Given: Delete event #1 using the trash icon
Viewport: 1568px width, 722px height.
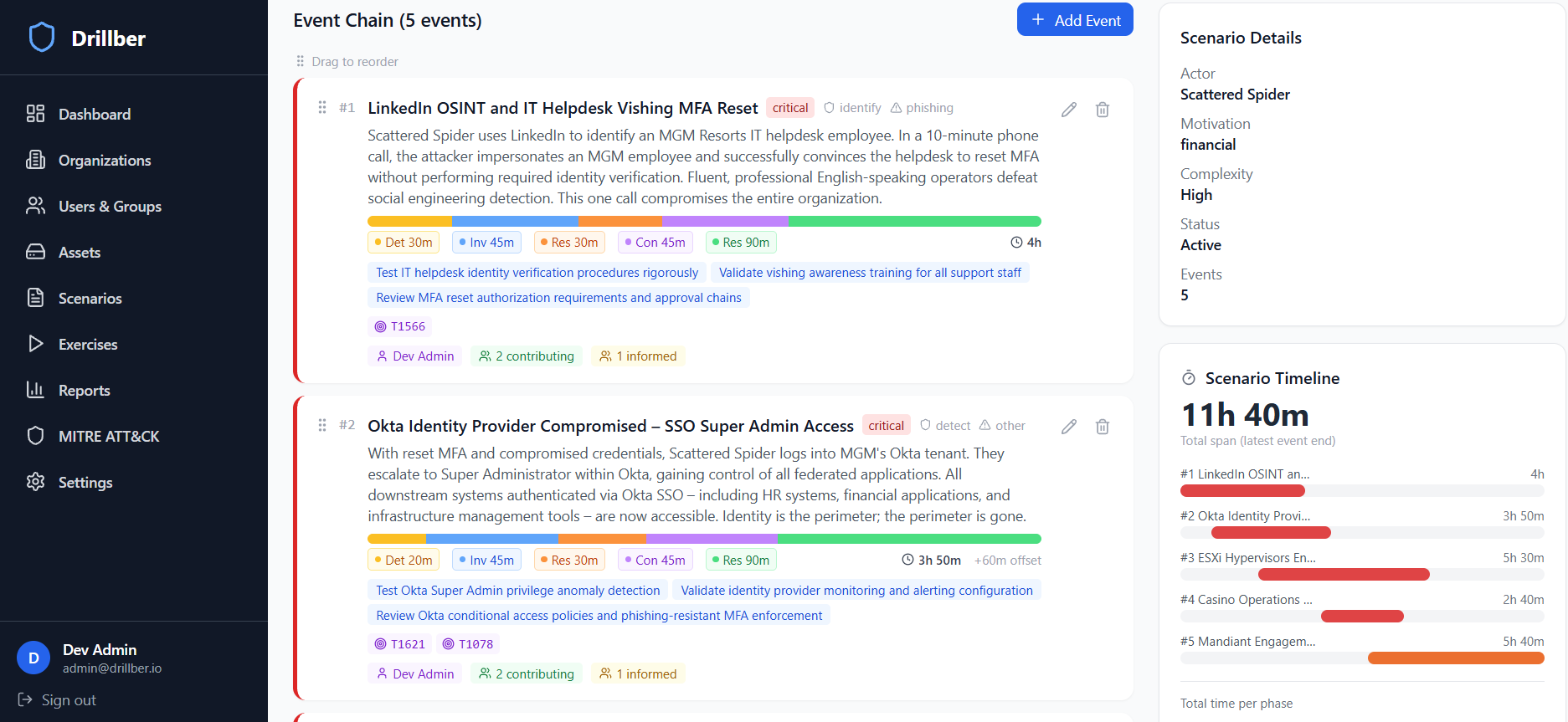Looking at the screenshot, I should coord(1103,110).
